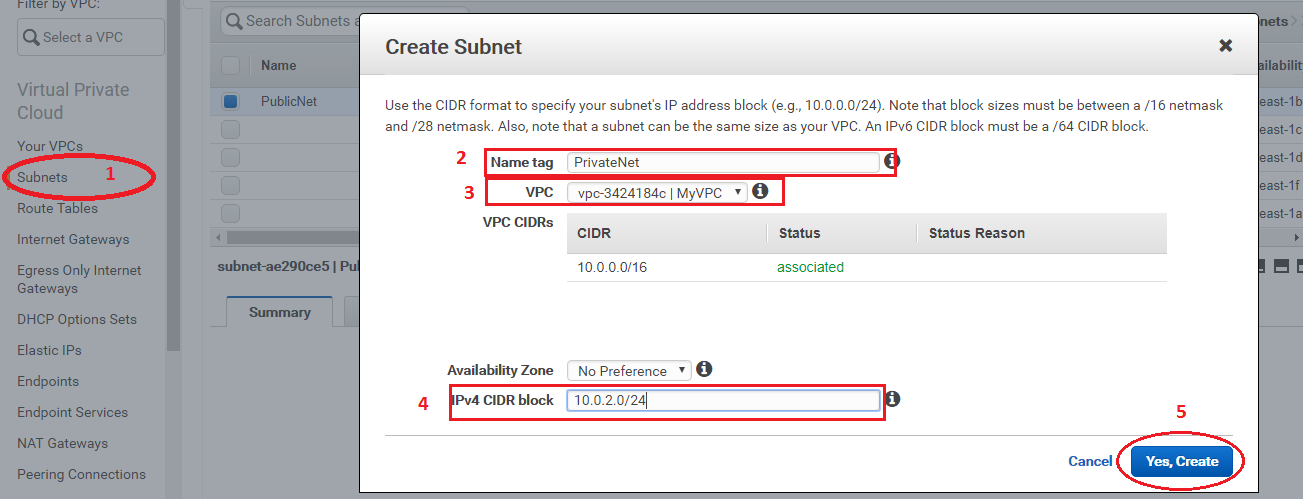Image resolution: width=1303 pixels, height=499 pixels.
Task: Open the Select a VPC filter dropdown
Action: click(90, 37)
